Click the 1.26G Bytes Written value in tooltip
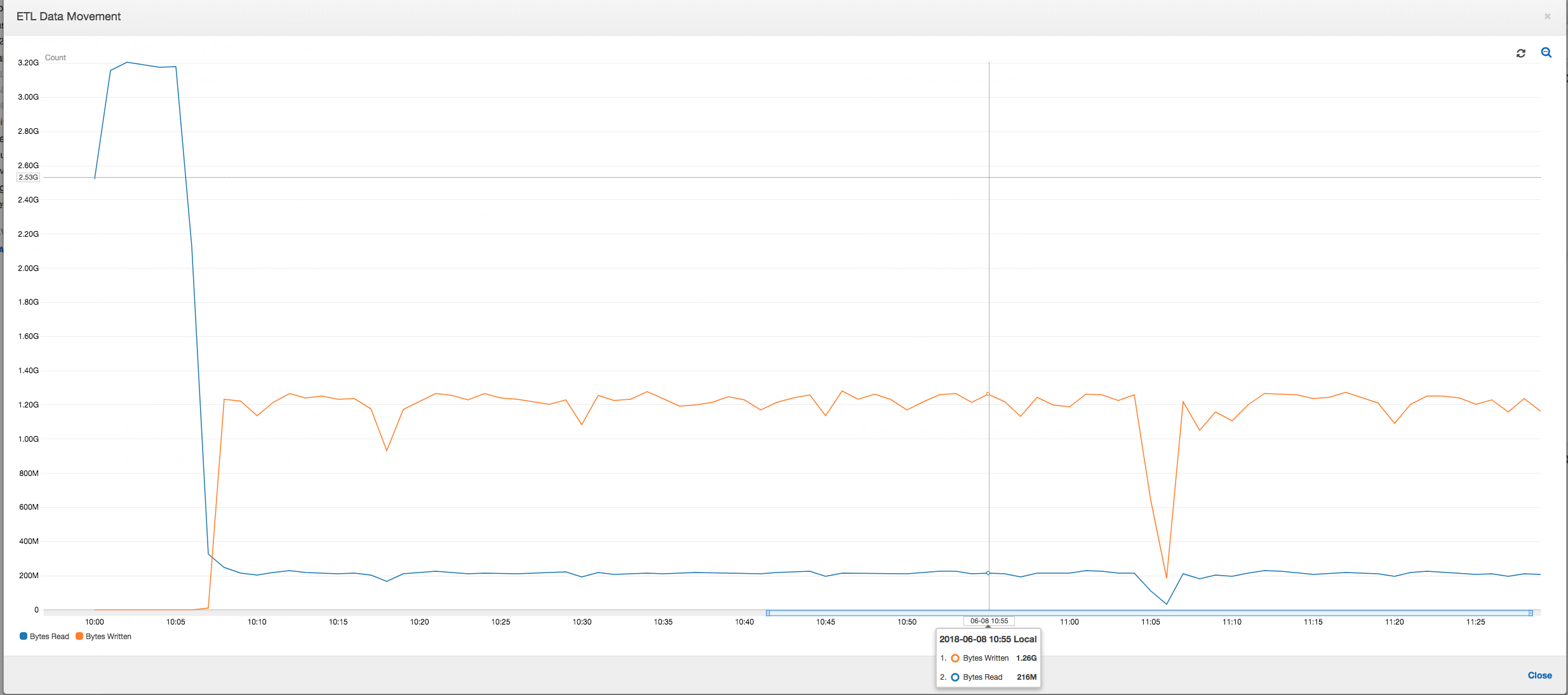 [1027, 658]
